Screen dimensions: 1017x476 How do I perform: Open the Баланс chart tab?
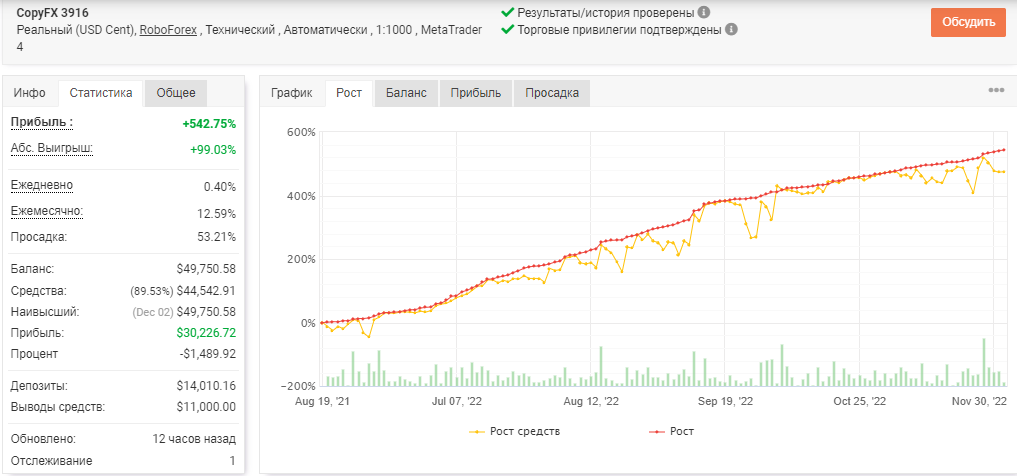click(x=406, y=93)
